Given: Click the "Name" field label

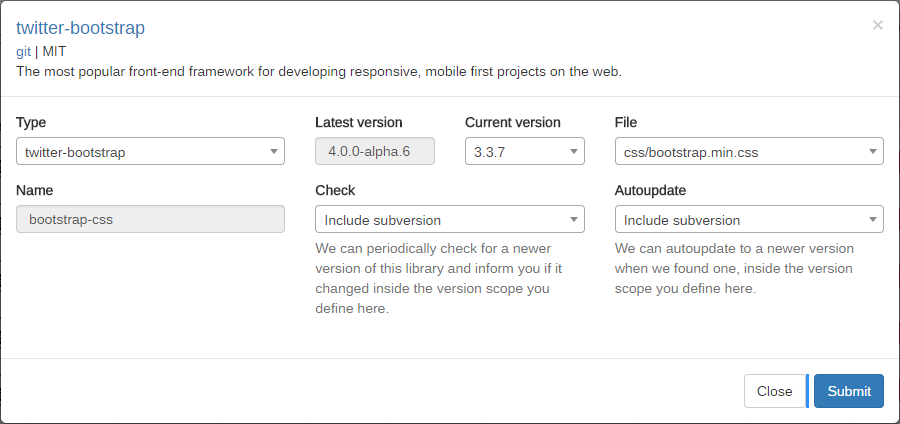Looking at the screenshot, I should coord(35,190).
